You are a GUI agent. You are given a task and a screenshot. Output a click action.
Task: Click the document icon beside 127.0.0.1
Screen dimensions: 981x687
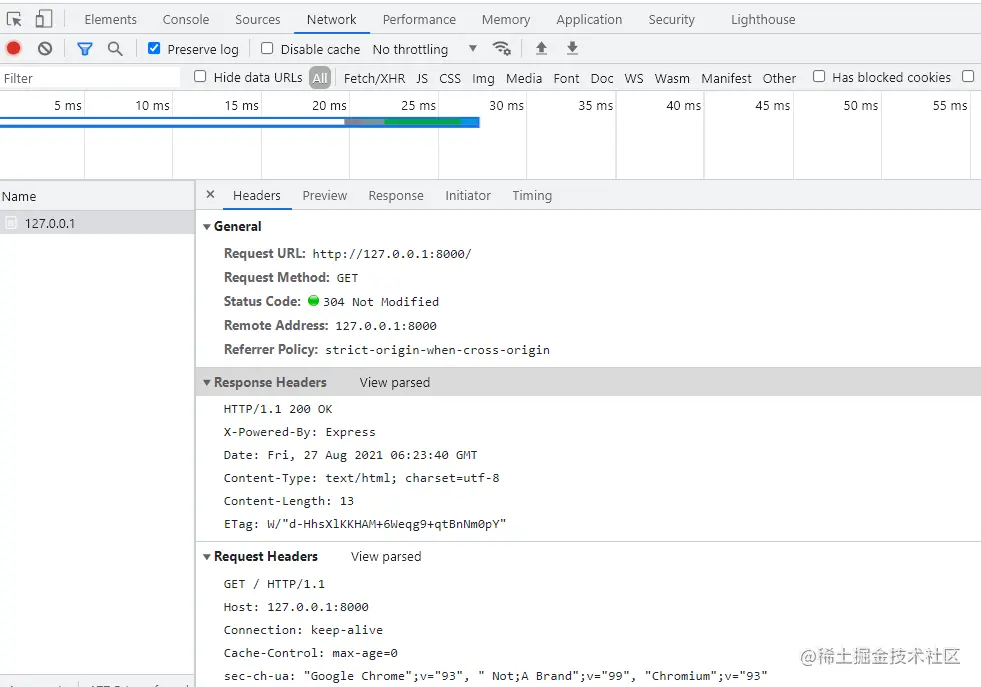coord(11,223)
